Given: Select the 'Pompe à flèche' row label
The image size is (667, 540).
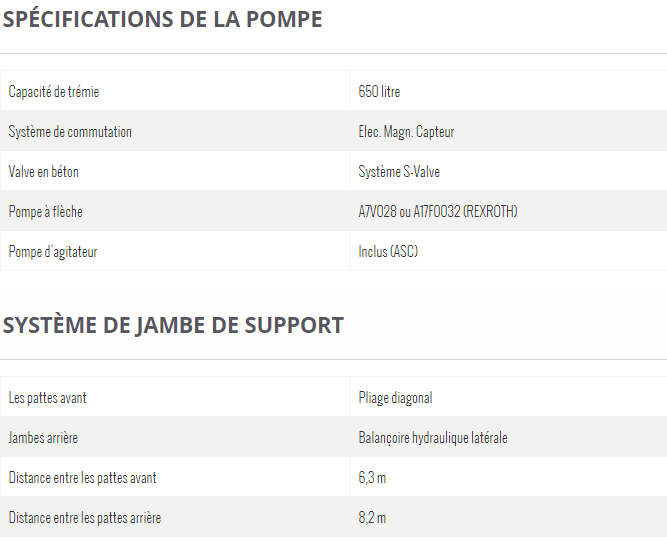Looking at the screenshot, I should [x=46, y=211].
